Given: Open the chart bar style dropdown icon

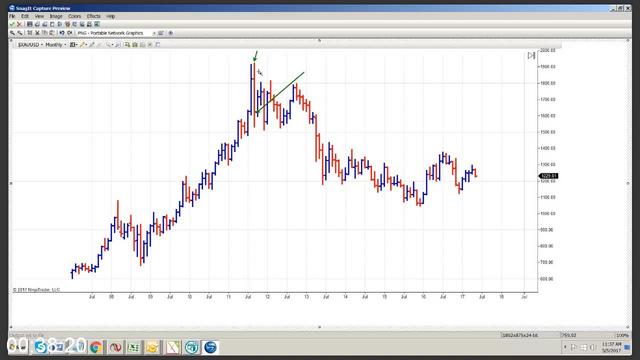Looking at the screenshot, I should pyautogui.click(x=73, y=44).
